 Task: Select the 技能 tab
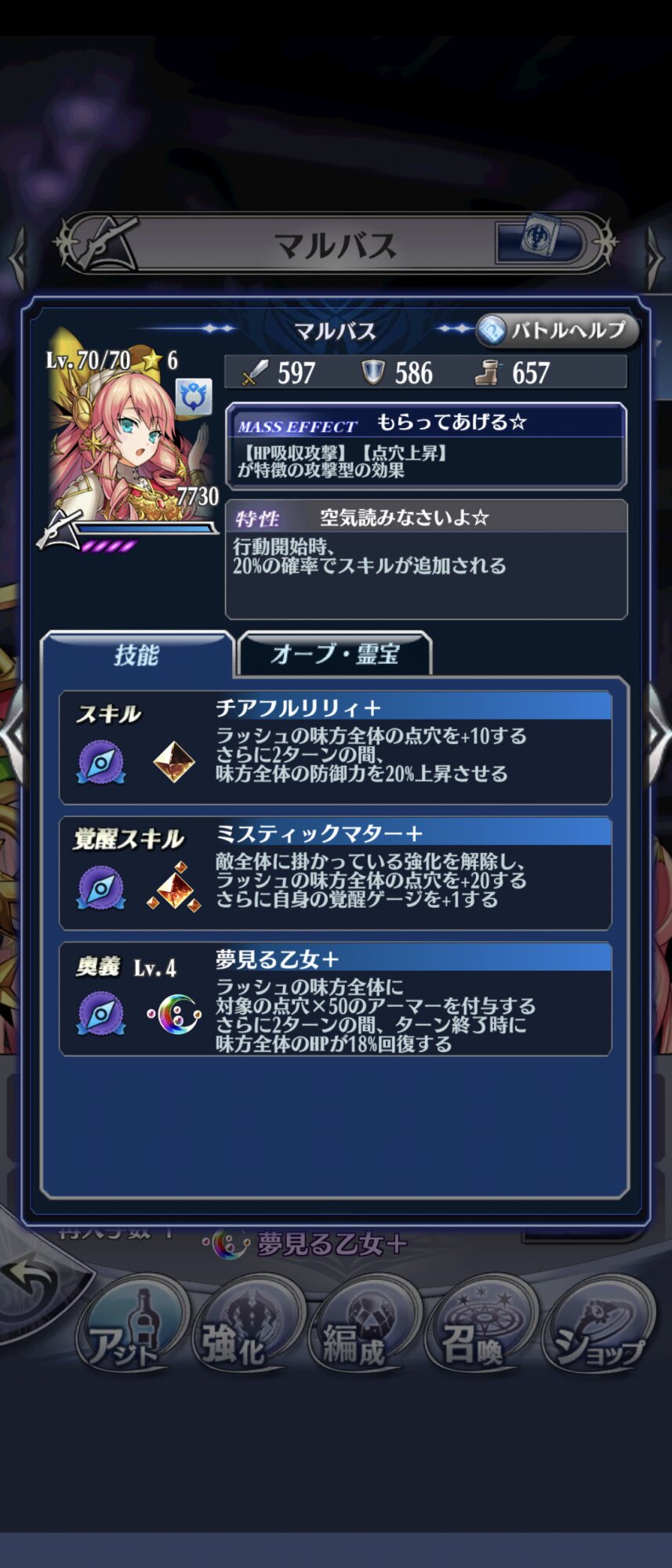137,654
